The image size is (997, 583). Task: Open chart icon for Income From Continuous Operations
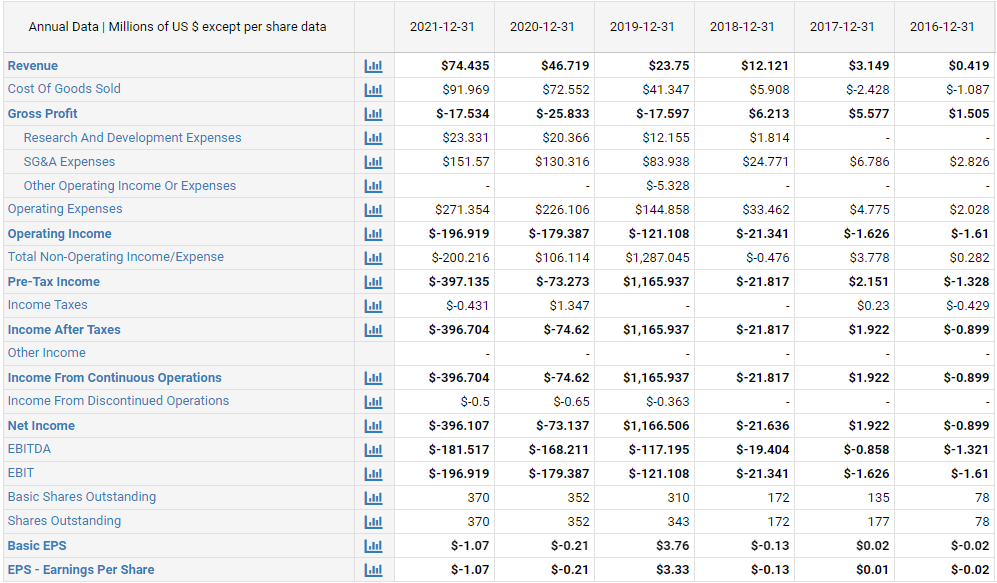(373, 378)
